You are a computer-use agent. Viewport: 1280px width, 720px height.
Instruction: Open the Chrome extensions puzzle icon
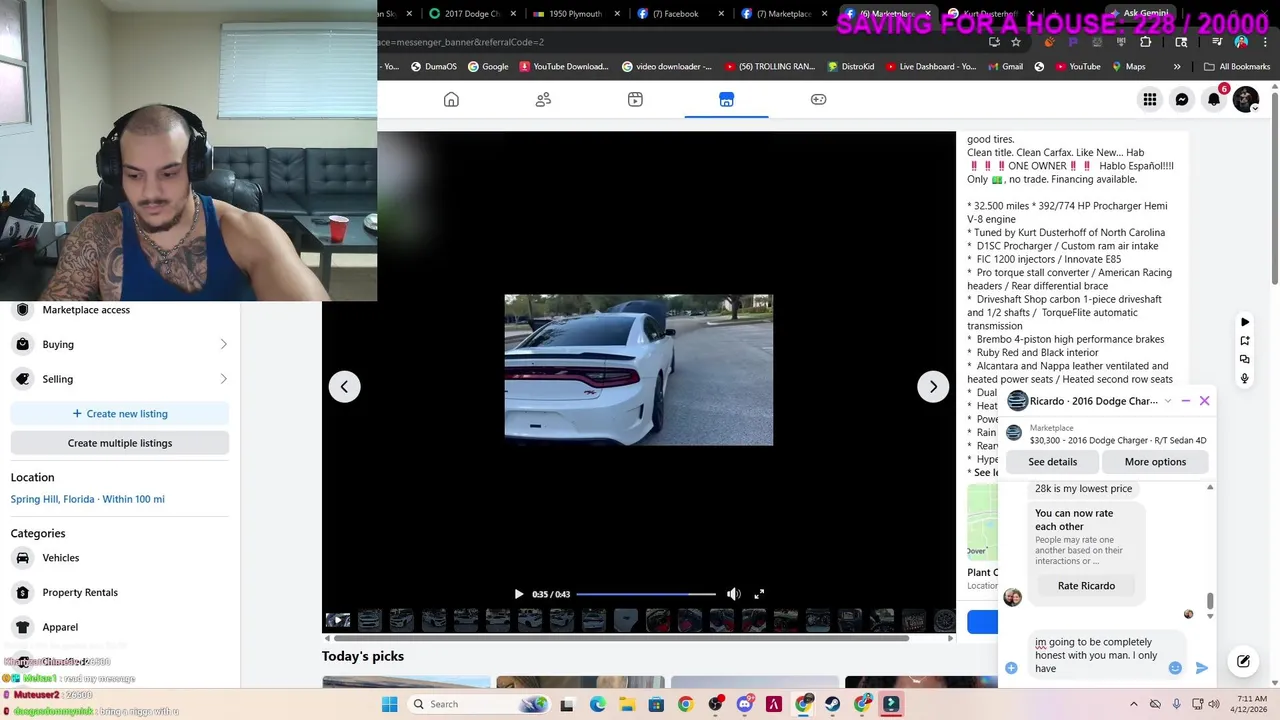click(1145, 42)
